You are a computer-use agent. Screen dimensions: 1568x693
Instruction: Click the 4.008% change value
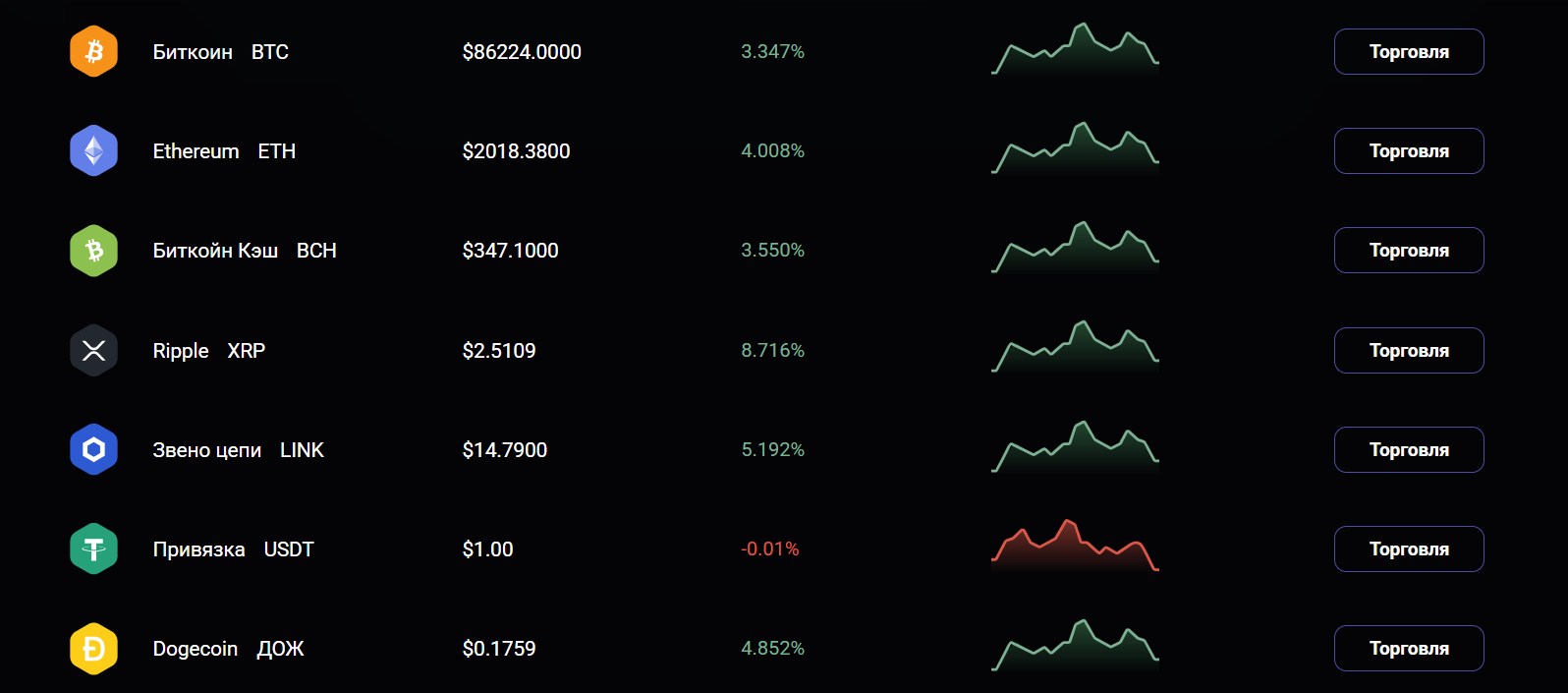[772, 151]
